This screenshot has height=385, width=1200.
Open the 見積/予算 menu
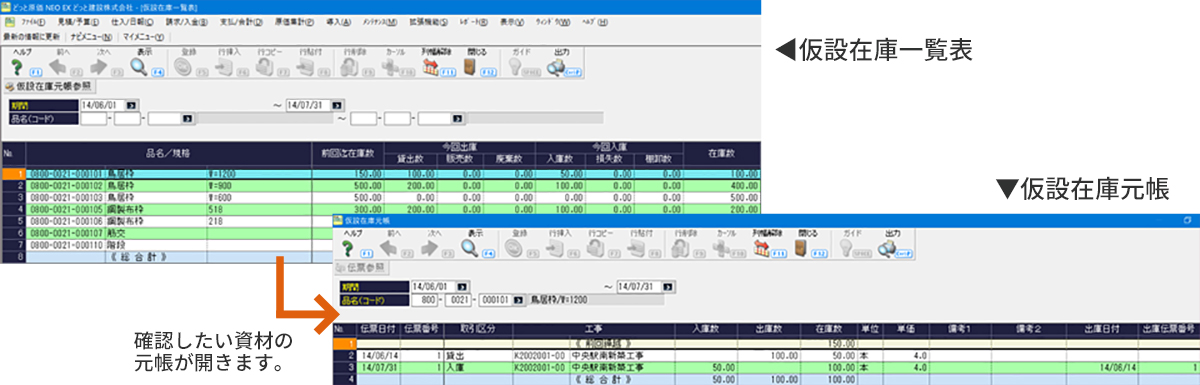[77, 21]
